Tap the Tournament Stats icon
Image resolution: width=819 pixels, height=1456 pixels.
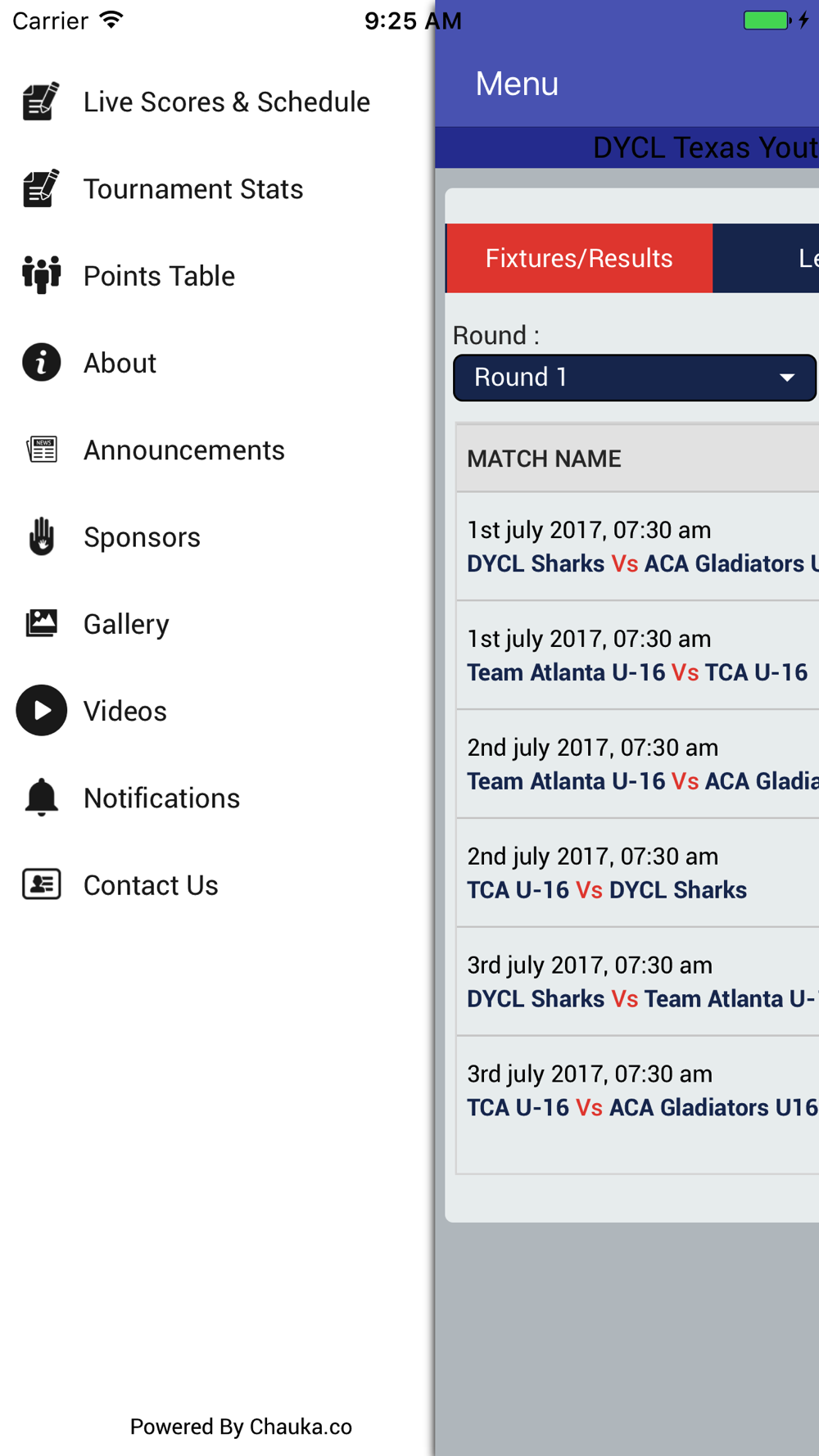pos(41,188)
